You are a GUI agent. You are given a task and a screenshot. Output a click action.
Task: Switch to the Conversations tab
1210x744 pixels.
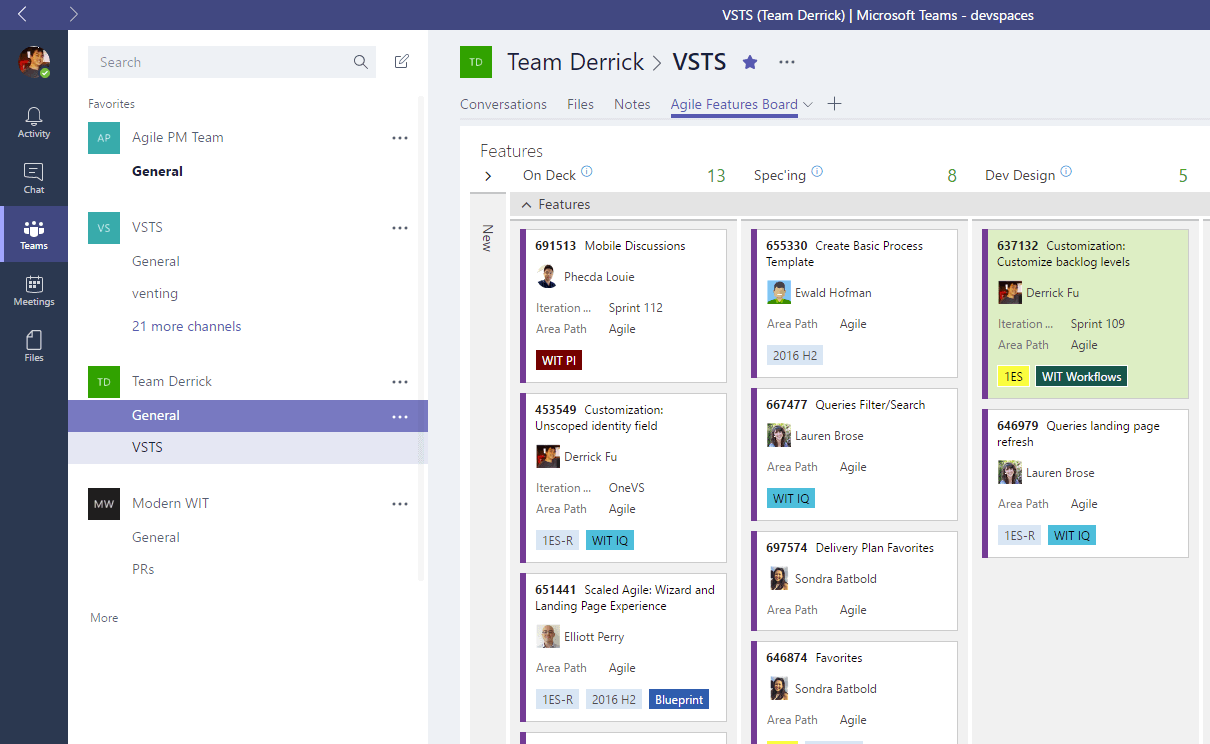tap(503, 104)
